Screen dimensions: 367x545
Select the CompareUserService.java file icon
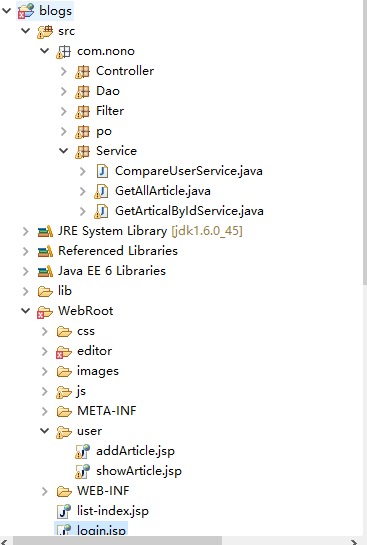tap(102, 171)
